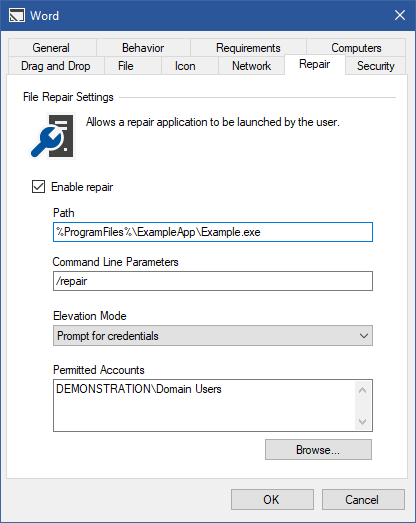This screenshot has height=523, width=416.
Task: Close the Word properties dialog
Action: pos(400,15)
